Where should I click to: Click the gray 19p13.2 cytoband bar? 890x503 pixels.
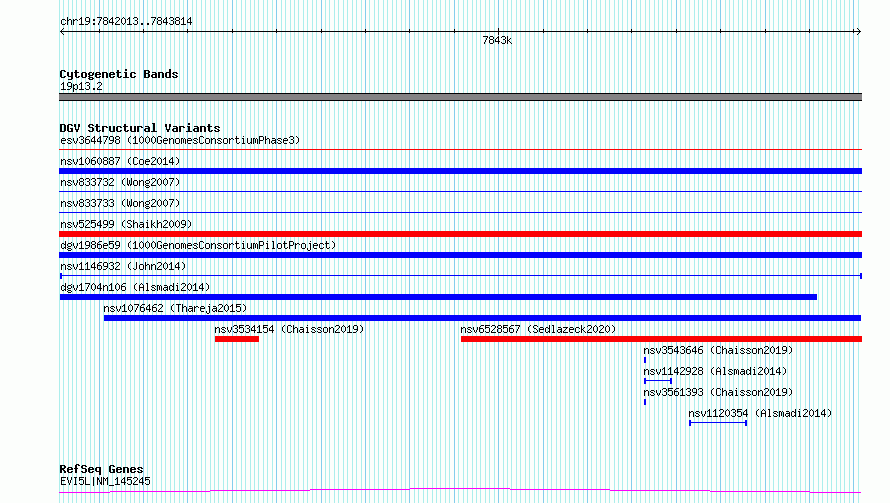click(460, 97)
